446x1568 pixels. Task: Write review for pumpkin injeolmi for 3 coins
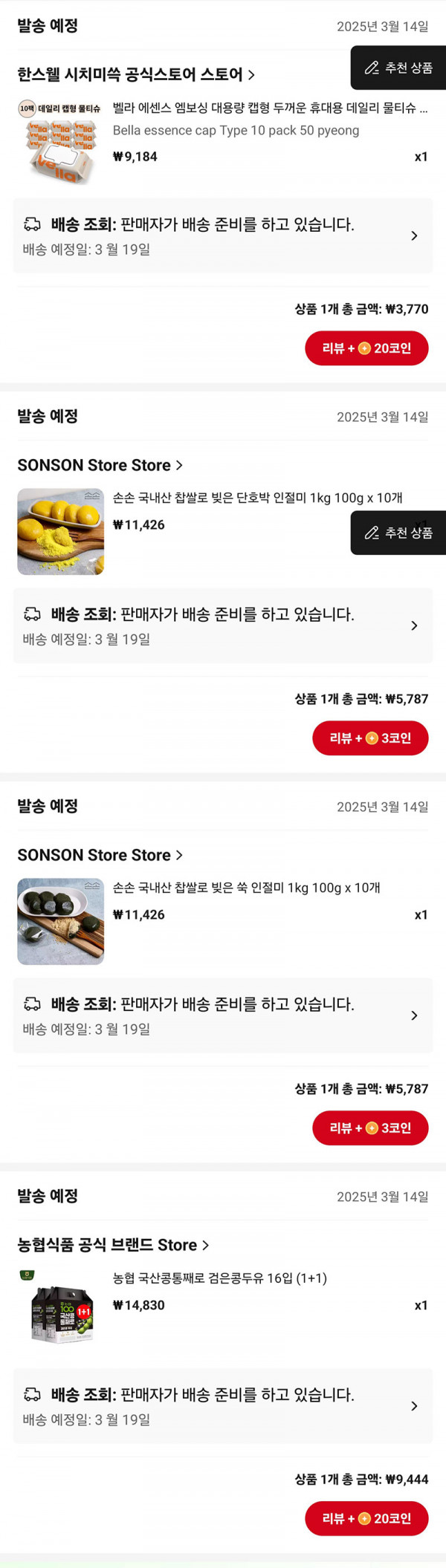[x=370, y=738]
